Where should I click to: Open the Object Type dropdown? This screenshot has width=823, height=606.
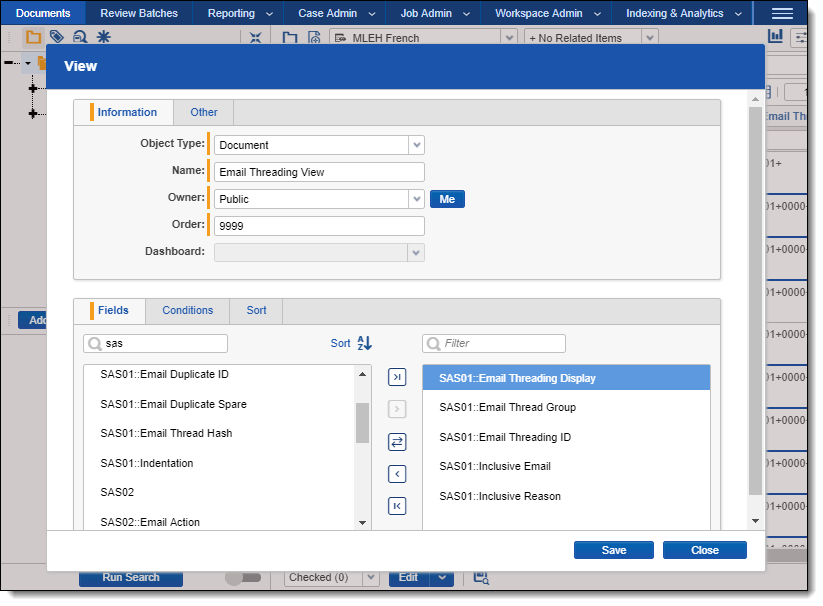[x=416, y=145]
